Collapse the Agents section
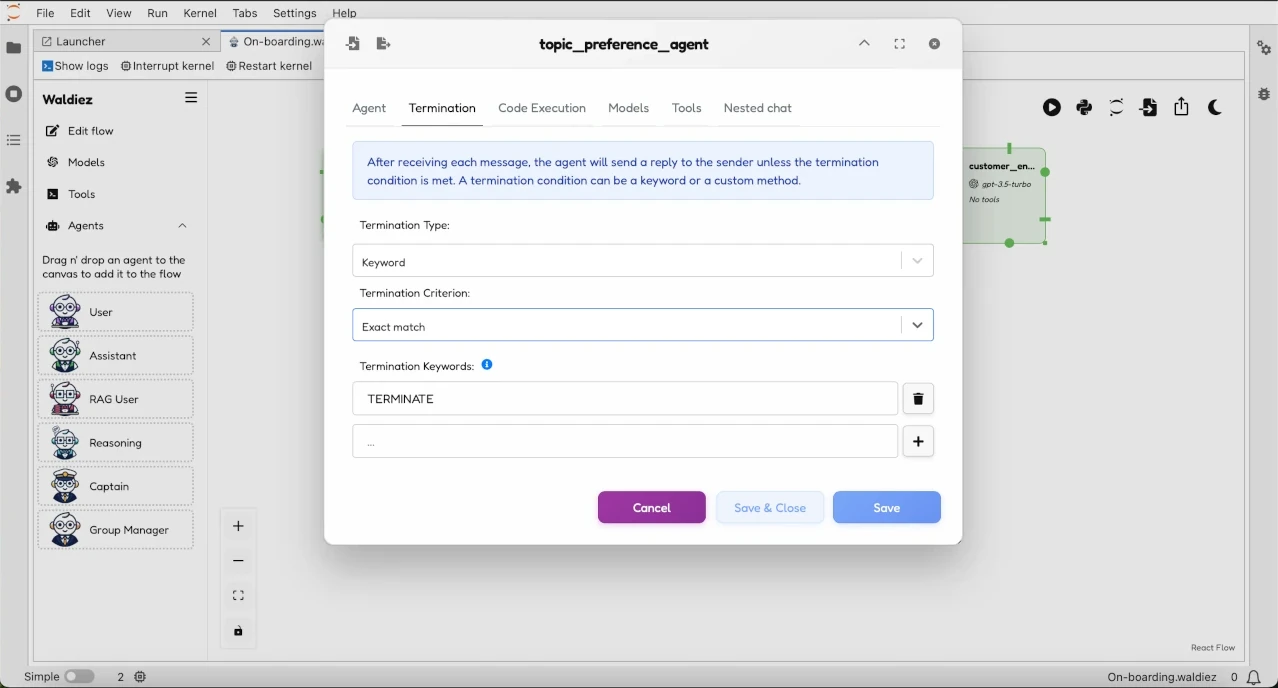The image size is (1278, 688). click(182, 226)
